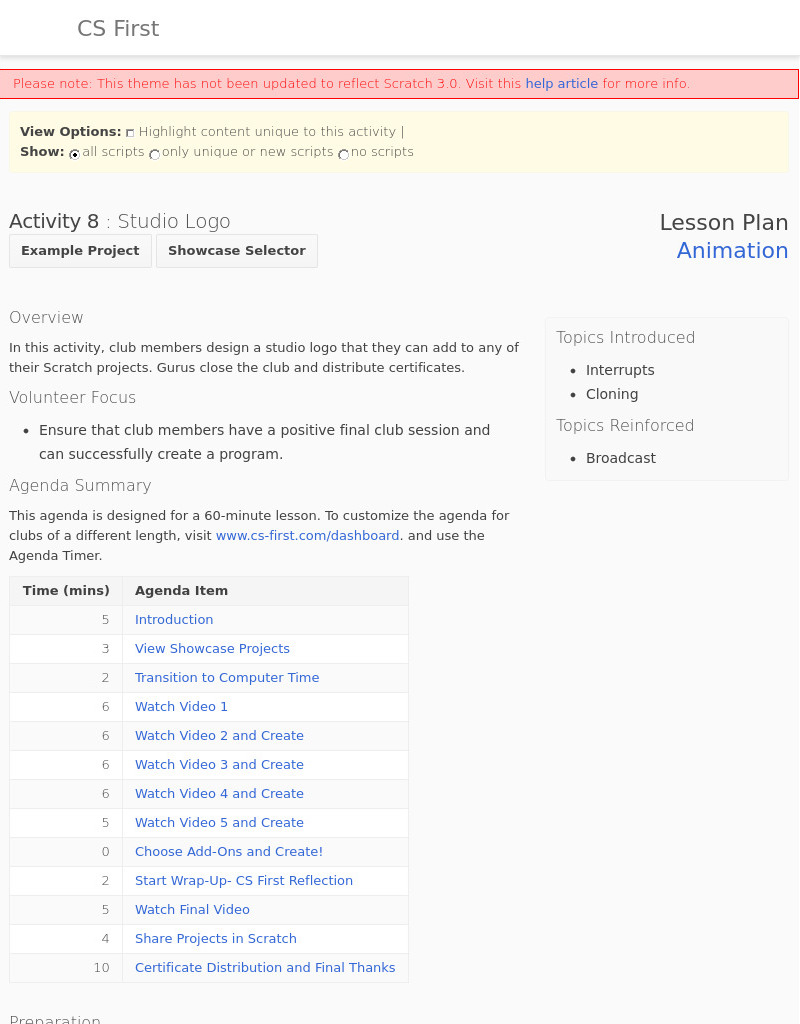The image size is (800, 1024).
Task: Open "Share Projects in Scratch"
Action: 216,938
